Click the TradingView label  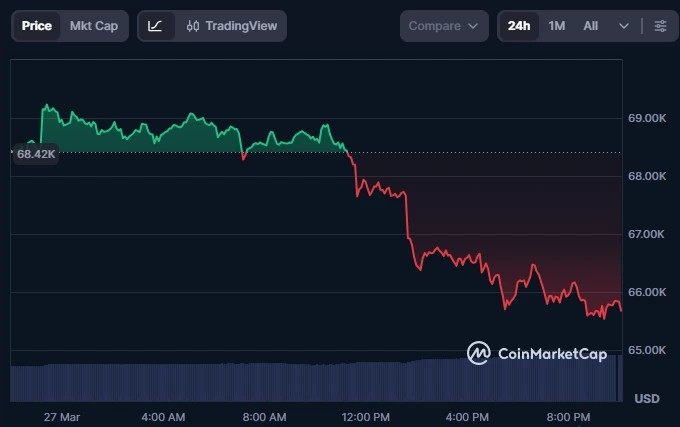tap(241, 26)
